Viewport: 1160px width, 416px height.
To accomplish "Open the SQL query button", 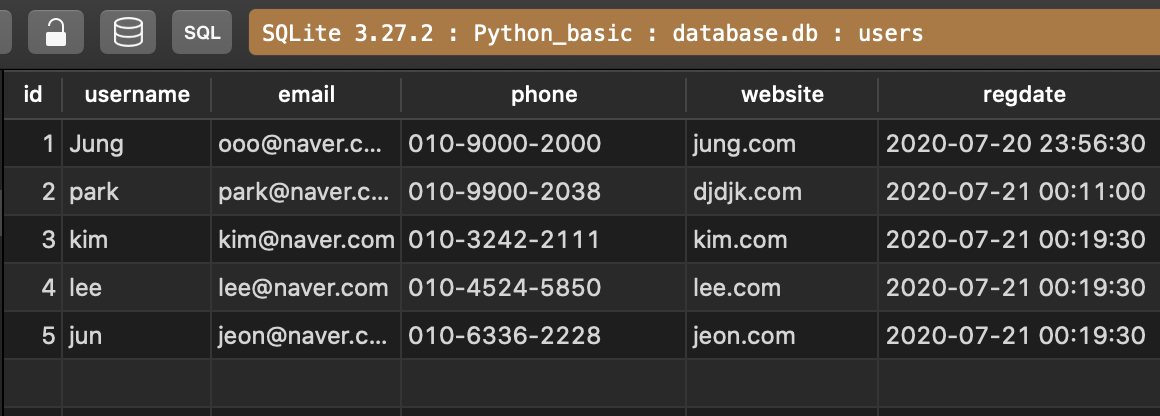I will tap(202, 33).
